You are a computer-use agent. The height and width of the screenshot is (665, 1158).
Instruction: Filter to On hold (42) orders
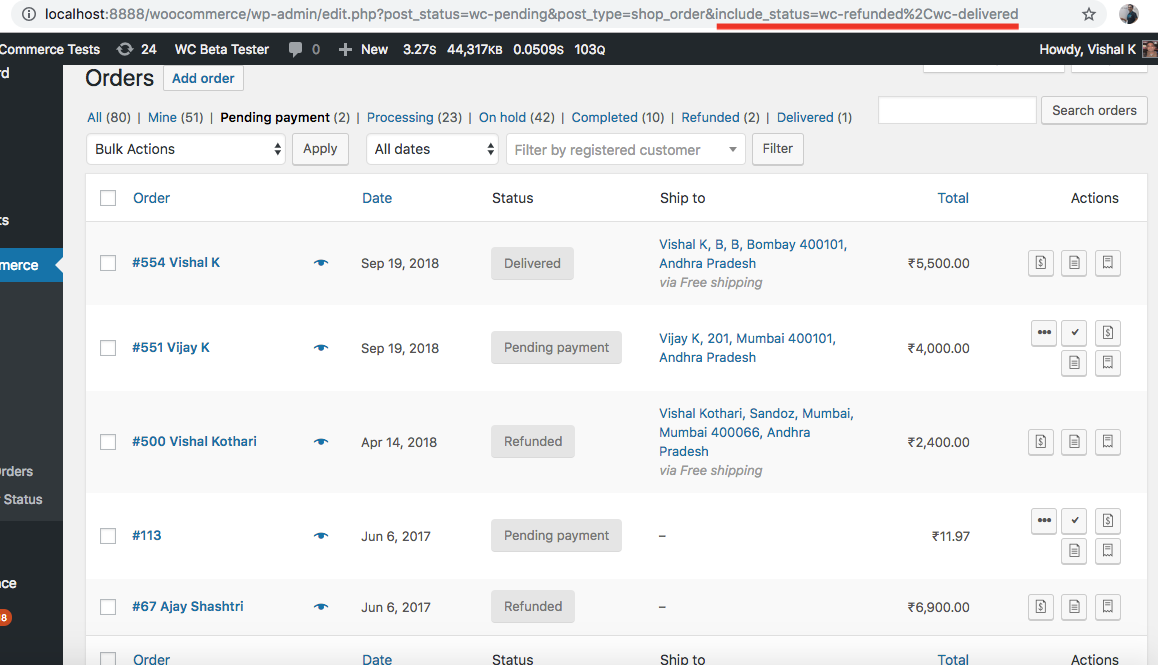pyautogui.click(x=516, y=117)
